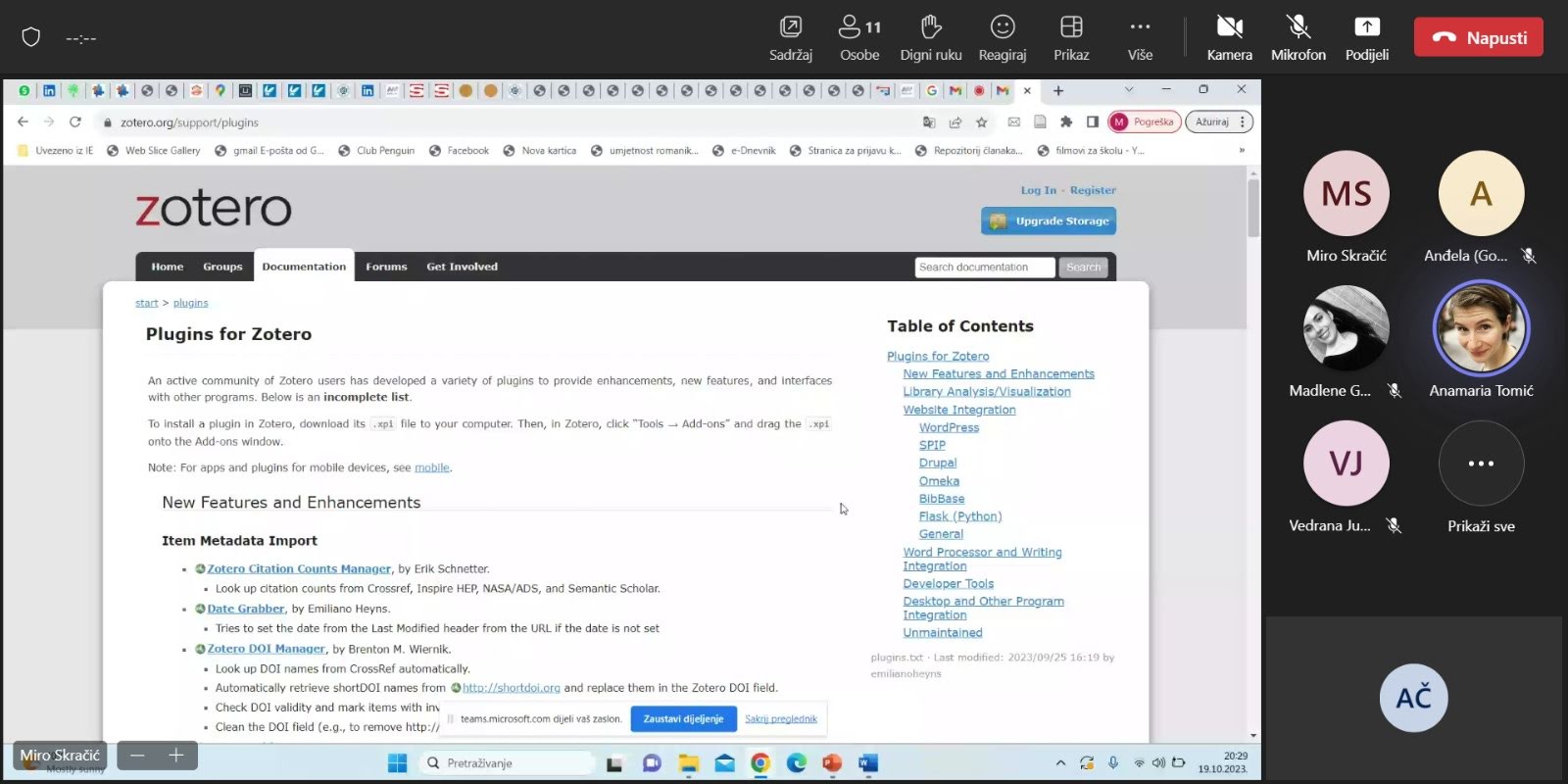
Task: Click the mobile link in the note
Action: (x=432, y=467)
